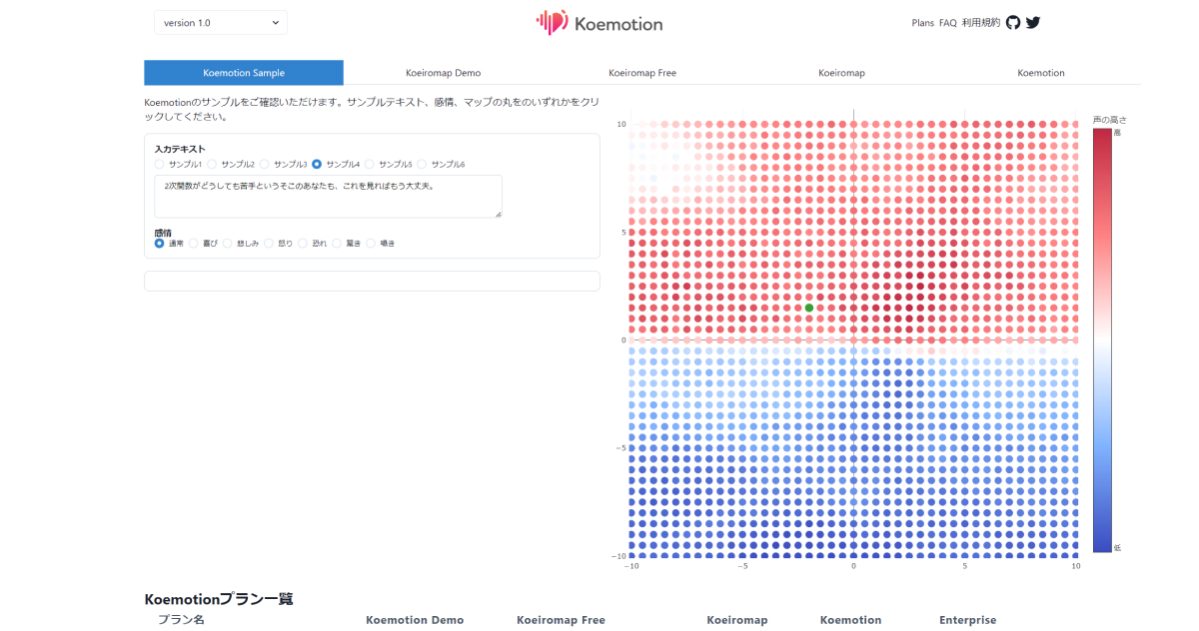Screen dimensions: 1199x631
Task: Switch to the Koeiromap Free tab
Action: pos(642,73)
